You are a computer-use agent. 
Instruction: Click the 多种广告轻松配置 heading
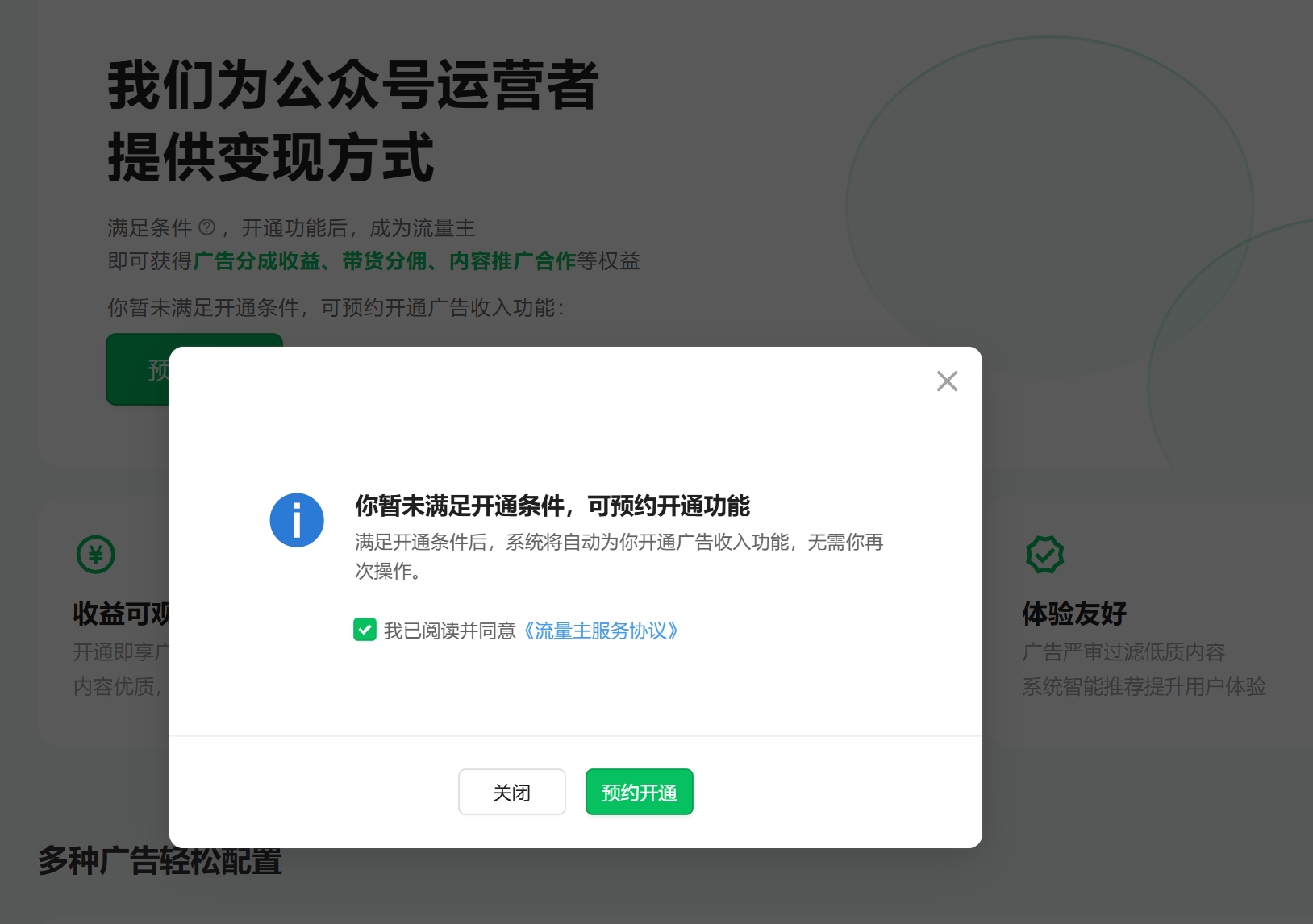pos(160,861)
